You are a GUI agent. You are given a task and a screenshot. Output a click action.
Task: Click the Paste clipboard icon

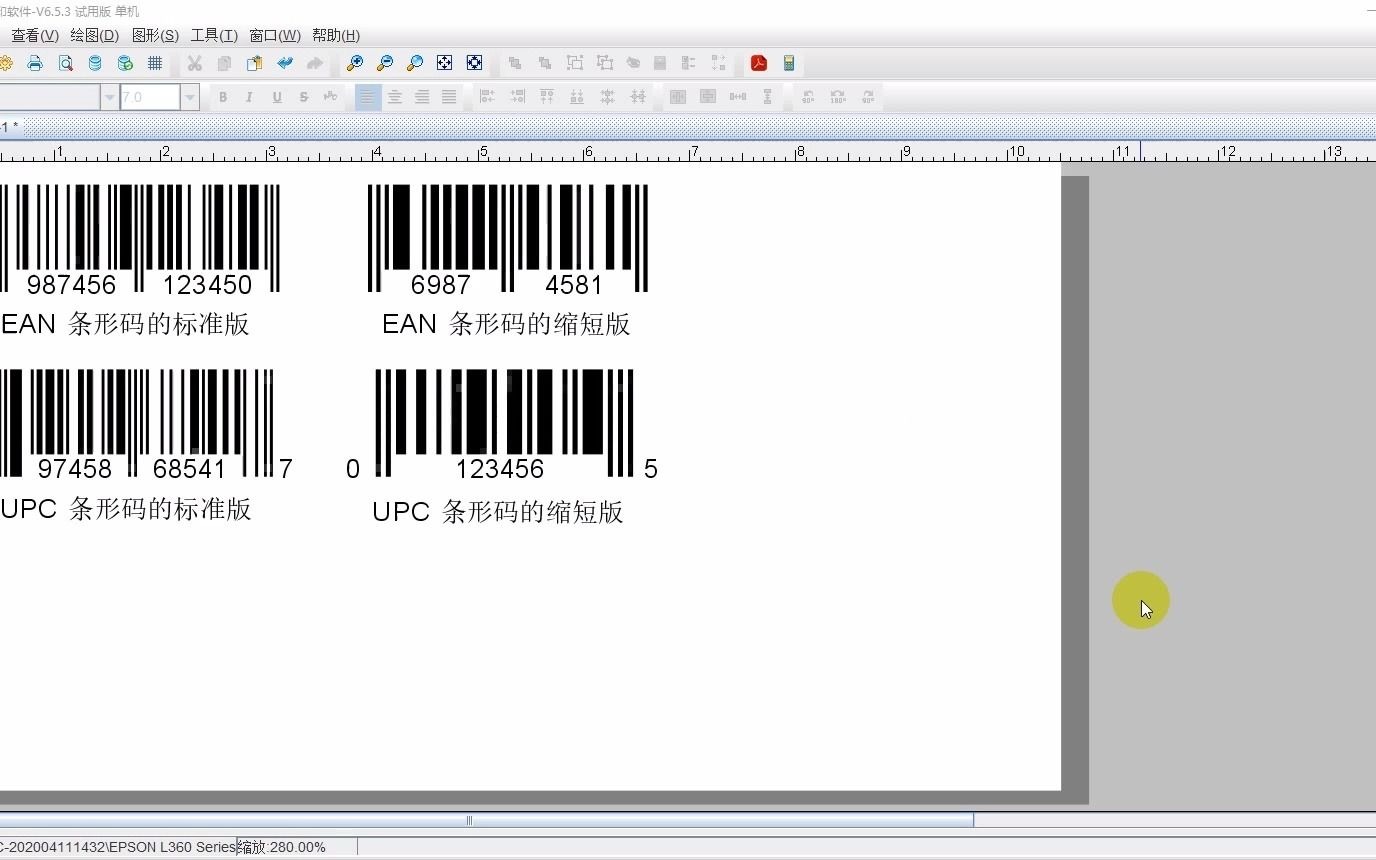(x=254, y=63)
